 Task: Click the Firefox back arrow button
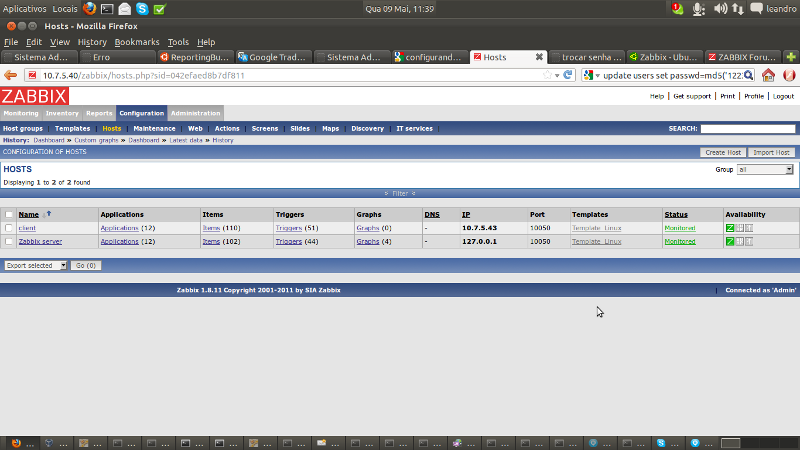[x=10, y=76]
